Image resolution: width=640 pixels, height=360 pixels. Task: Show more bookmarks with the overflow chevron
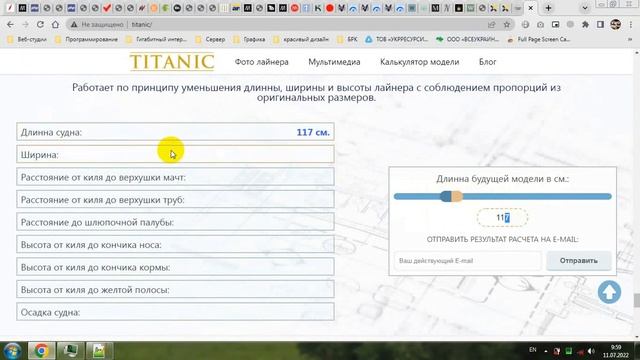click(630, 40)
